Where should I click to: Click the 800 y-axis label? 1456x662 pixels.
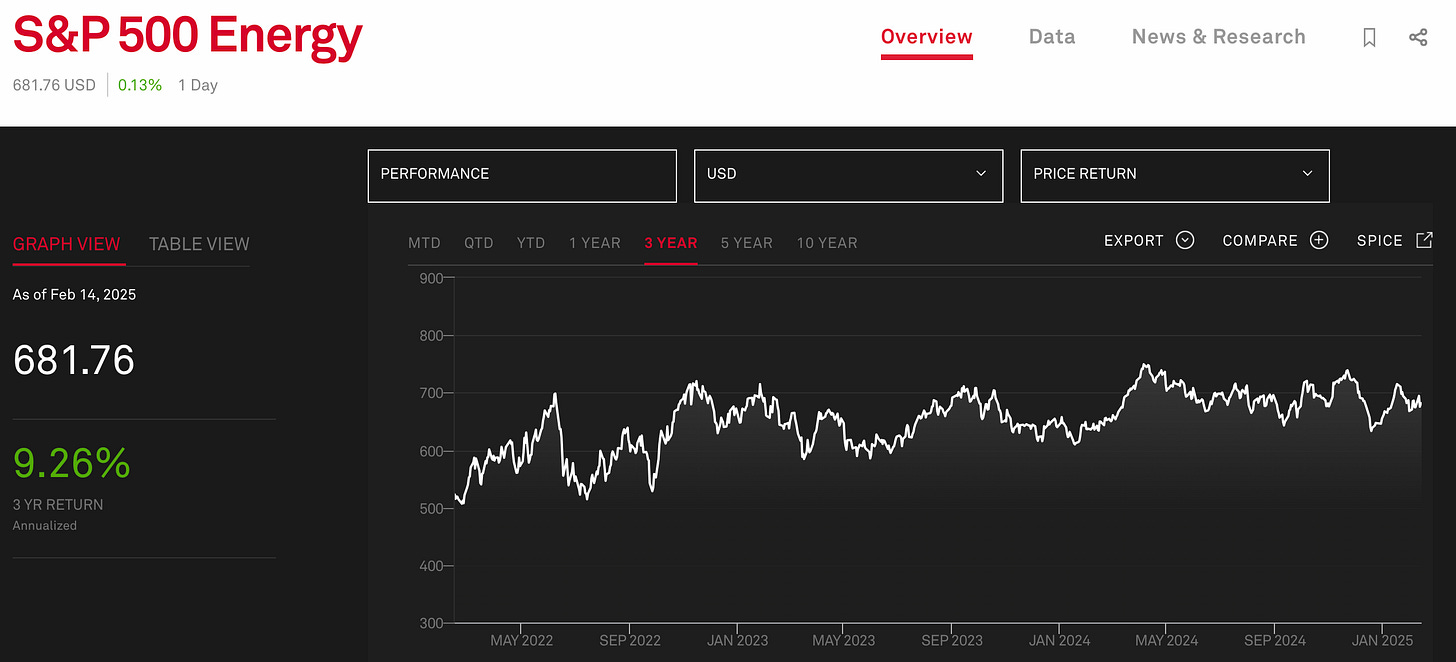(x=431, y=336)
